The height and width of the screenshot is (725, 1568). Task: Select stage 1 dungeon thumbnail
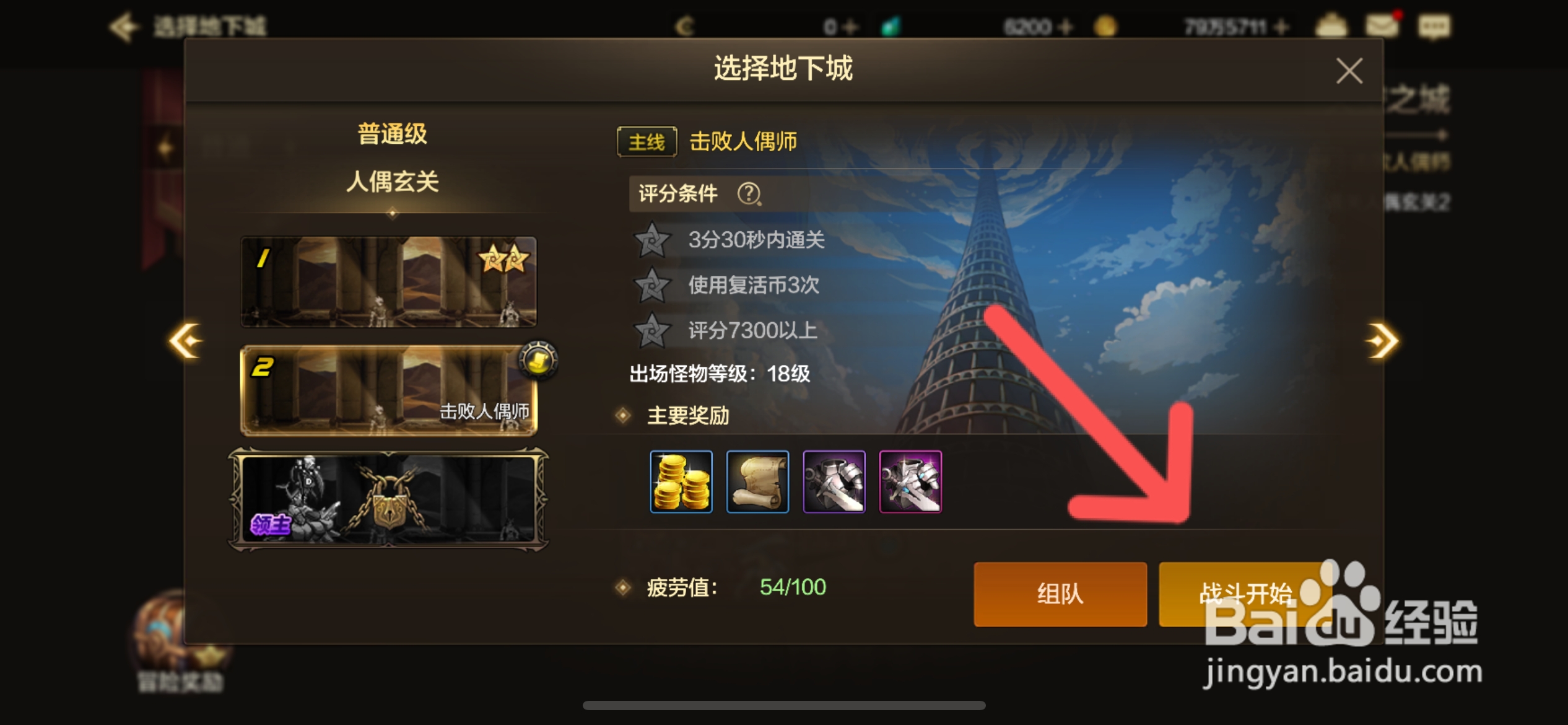point(388,281)
